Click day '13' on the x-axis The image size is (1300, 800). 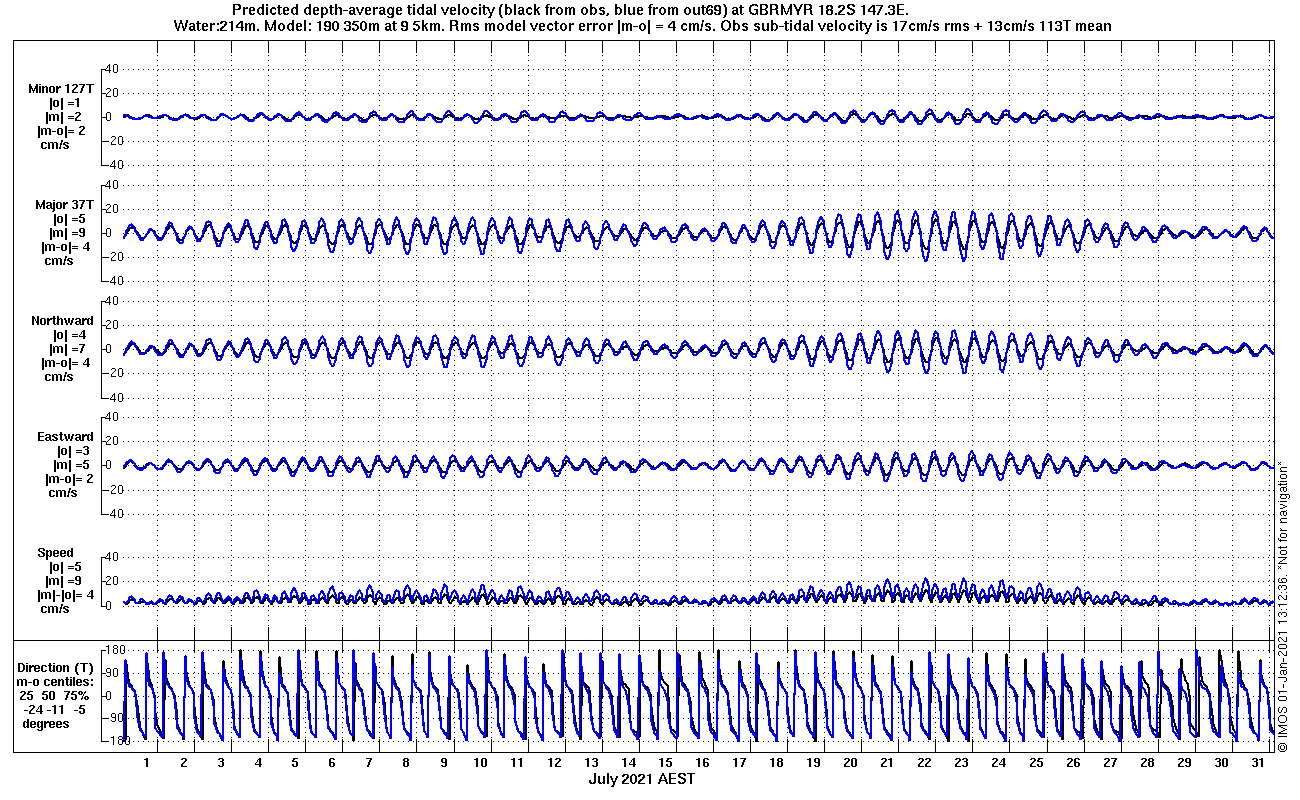591,763
